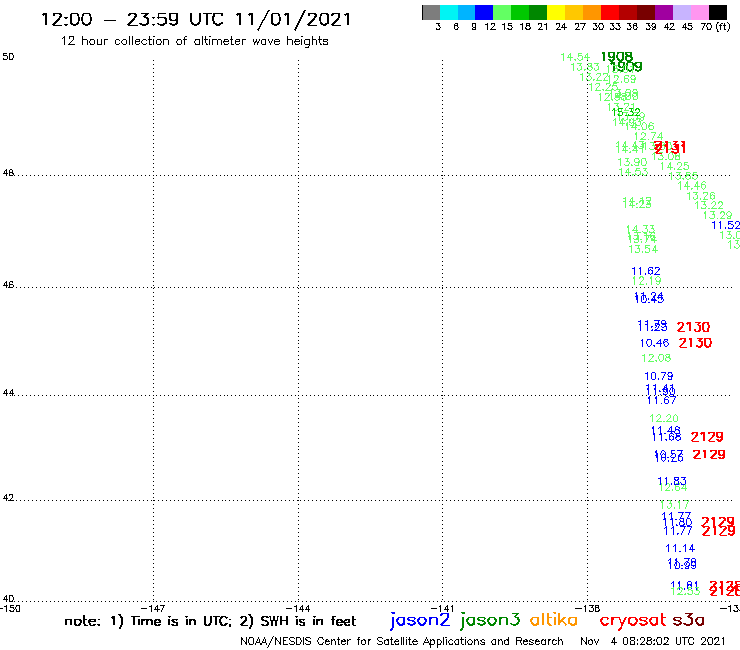Click the purple swatch labeled 42
This screenshot has width=740, height=650.
tap(664, 12)
